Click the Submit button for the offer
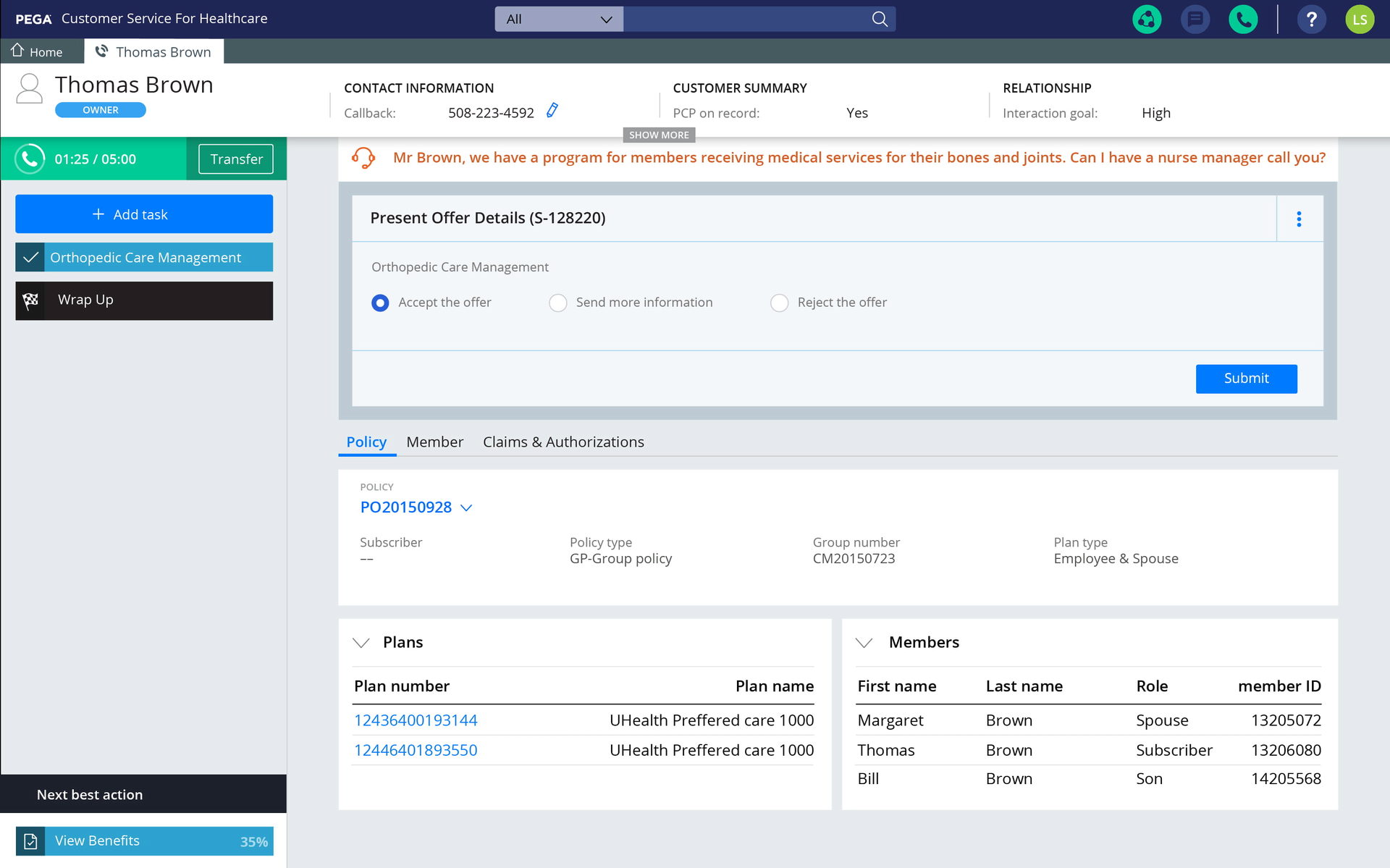Image resolution: width=1390 pixels, height=868 pixels. 1246,378
